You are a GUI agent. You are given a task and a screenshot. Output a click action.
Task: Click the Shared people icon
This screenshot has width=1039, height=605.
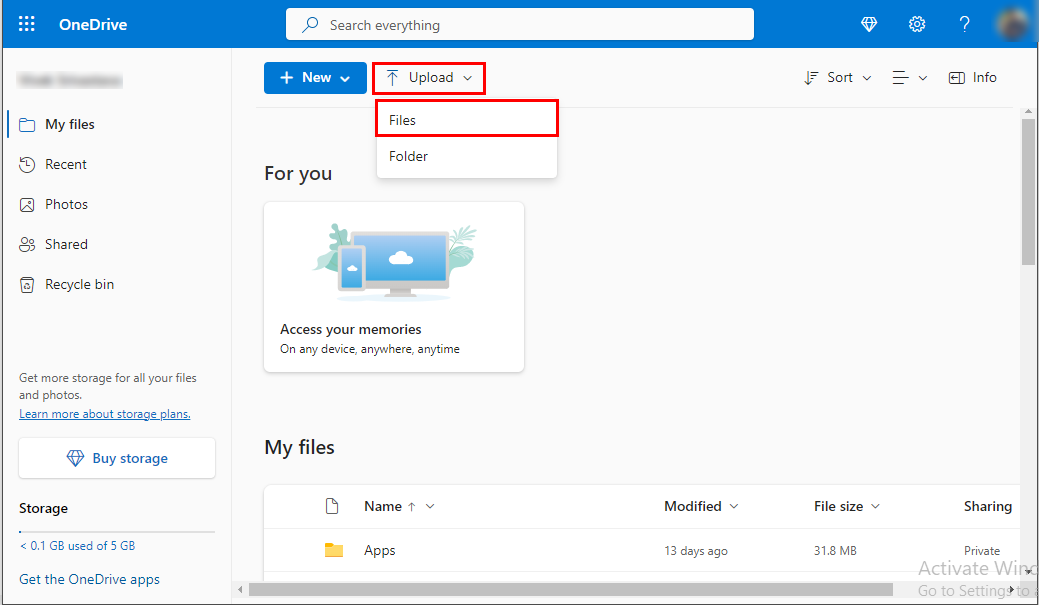coord(27,245)
